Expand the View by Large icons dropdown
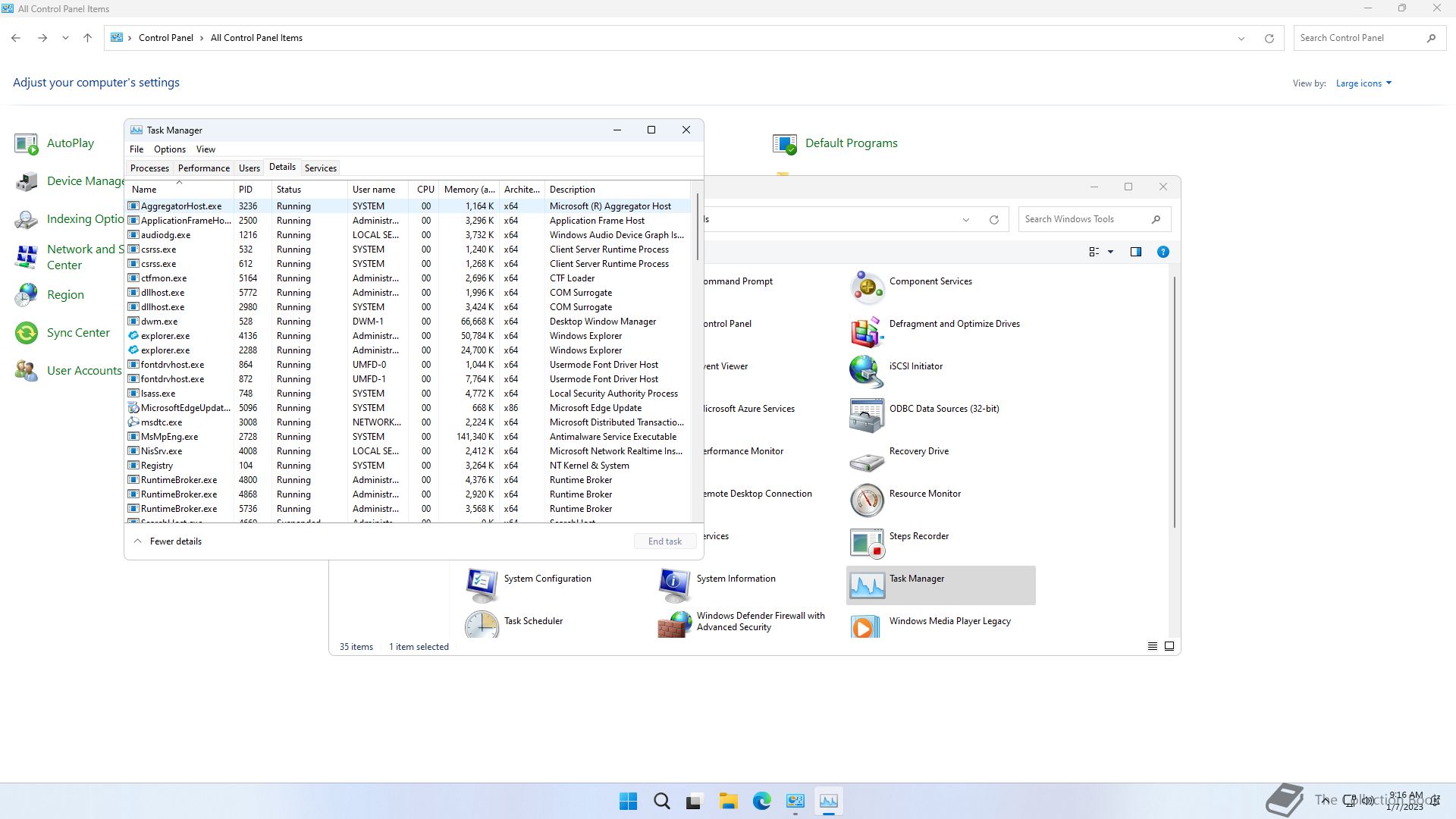The image size is (1456, 819). tap(1363, 83)
